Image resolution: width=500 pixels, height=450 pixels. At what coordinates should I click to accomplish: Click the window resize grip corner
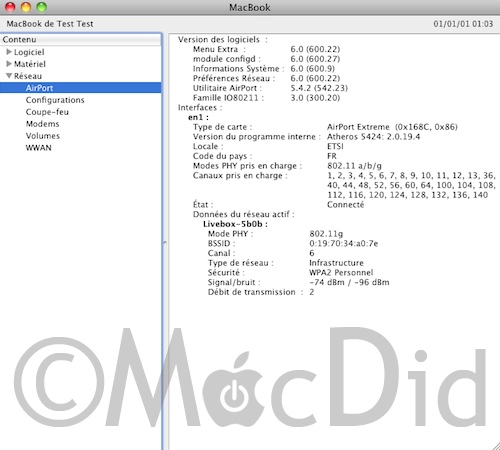496,446
